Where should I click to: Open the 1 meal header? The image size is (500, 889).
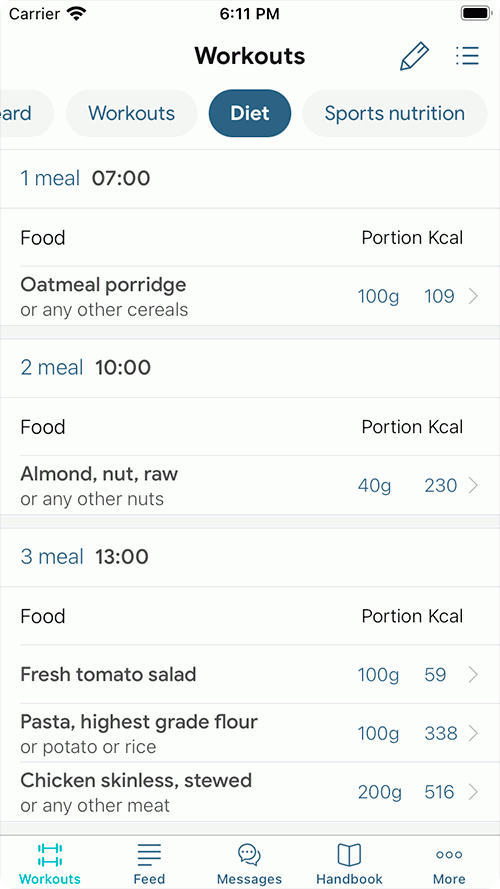(250, 179)
